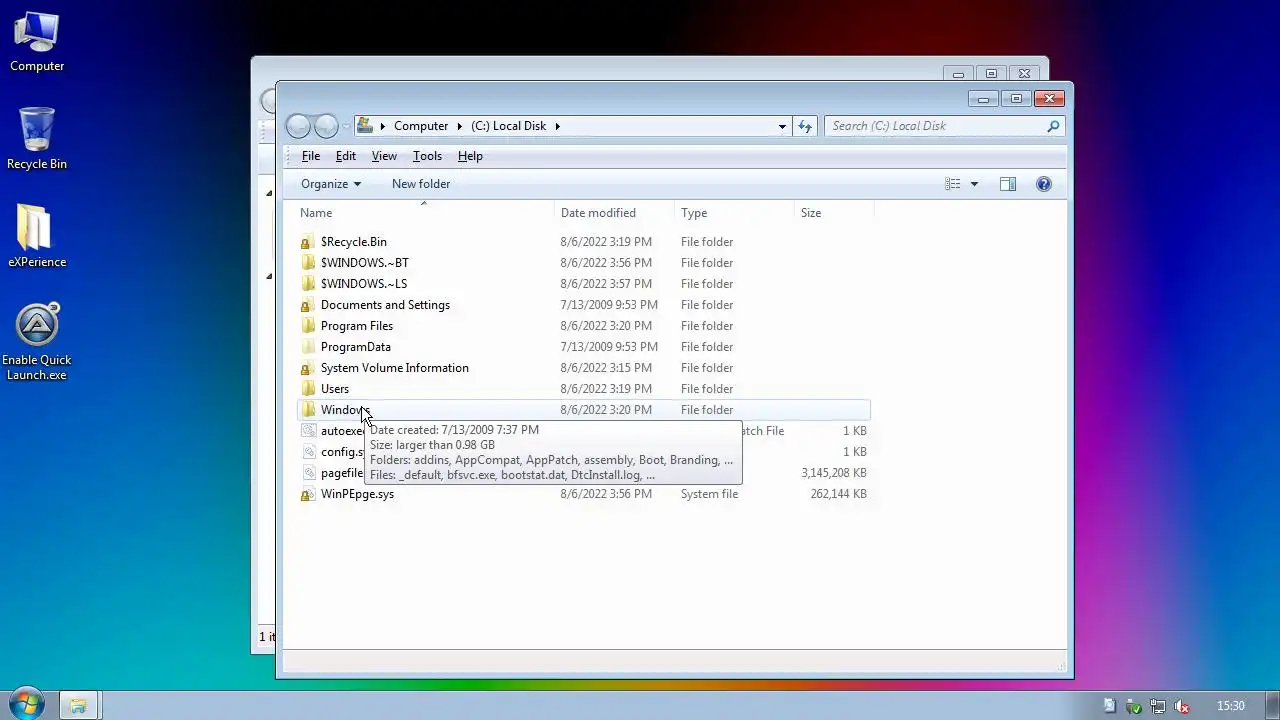Select the WinPEpge.sys file icon
The width and height of the screenshot is (1280, 720).
tap(308, 494)
